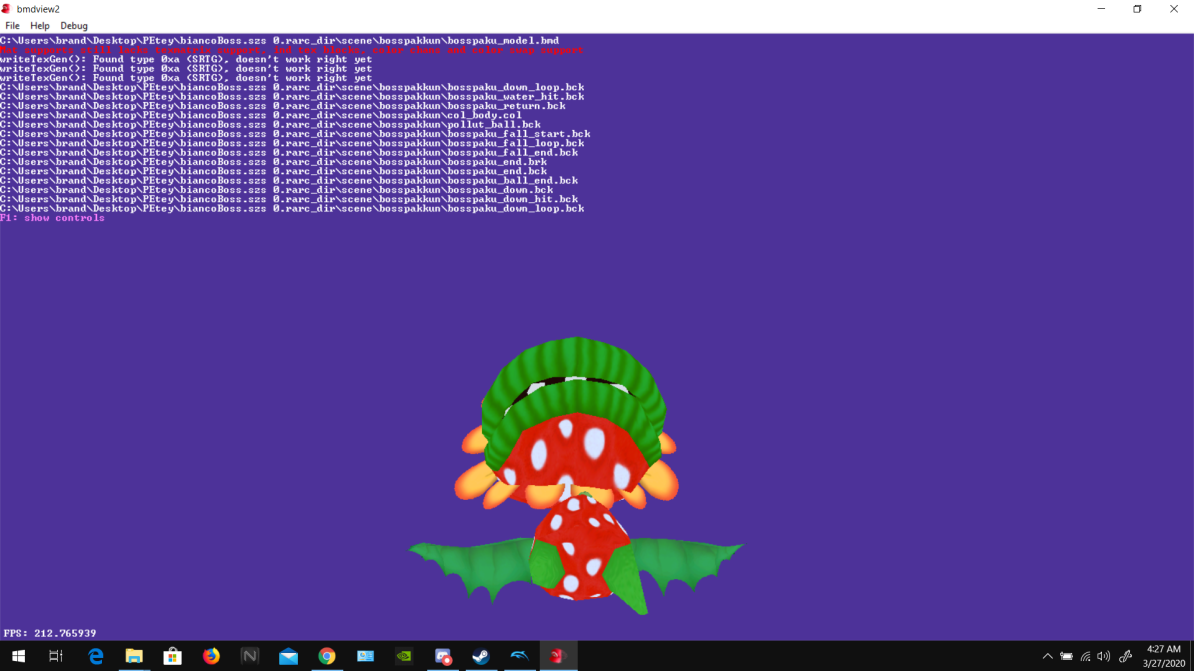The width and height of the screenshot is (1194, 671).
Task: Switch to Steam on the taskbar
Action: pyautogui.click(x=481, y=656)
